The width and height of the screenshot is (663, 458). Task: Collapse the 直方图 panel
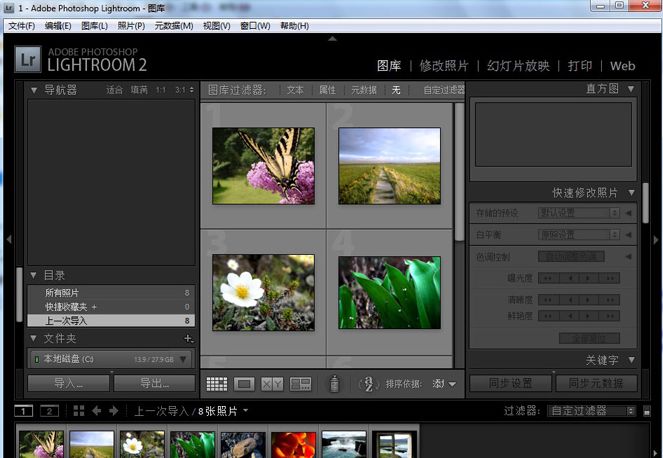(631, 89)
